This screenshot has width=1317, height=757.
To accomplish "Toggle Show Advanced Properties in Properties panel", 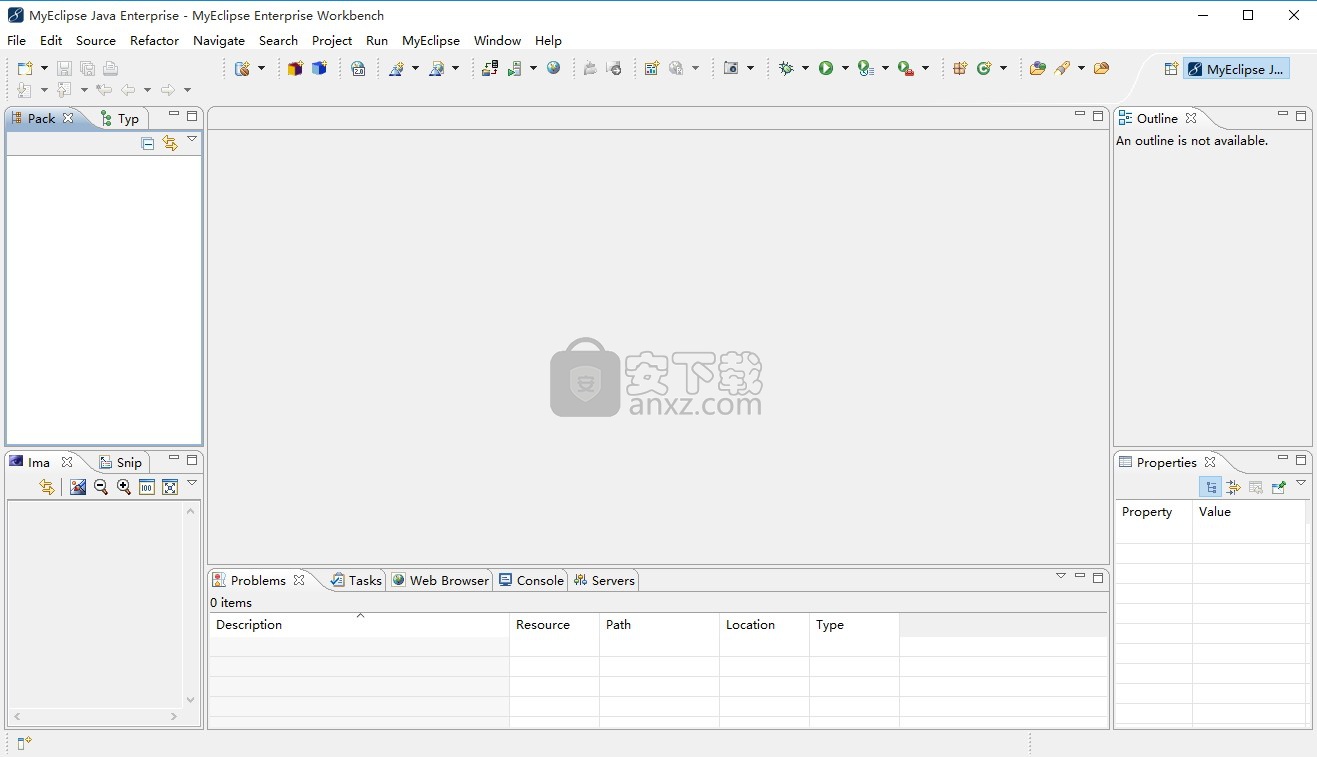I will (x=1234, y=487).
